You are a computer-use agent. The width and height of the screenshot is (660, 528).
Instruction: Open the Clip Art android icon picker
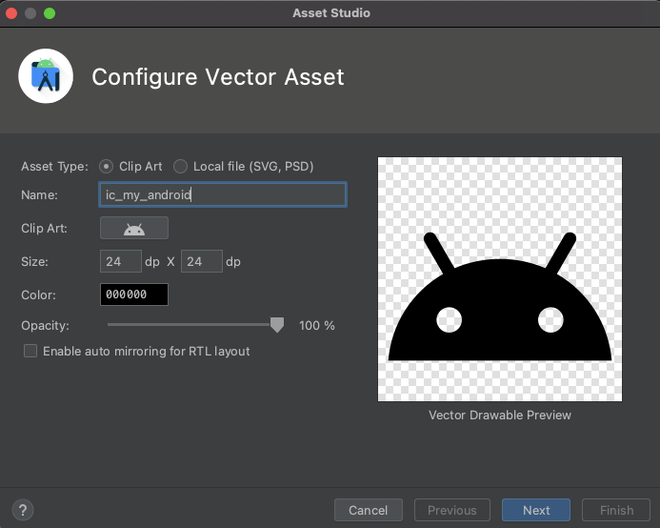(134, 229)
